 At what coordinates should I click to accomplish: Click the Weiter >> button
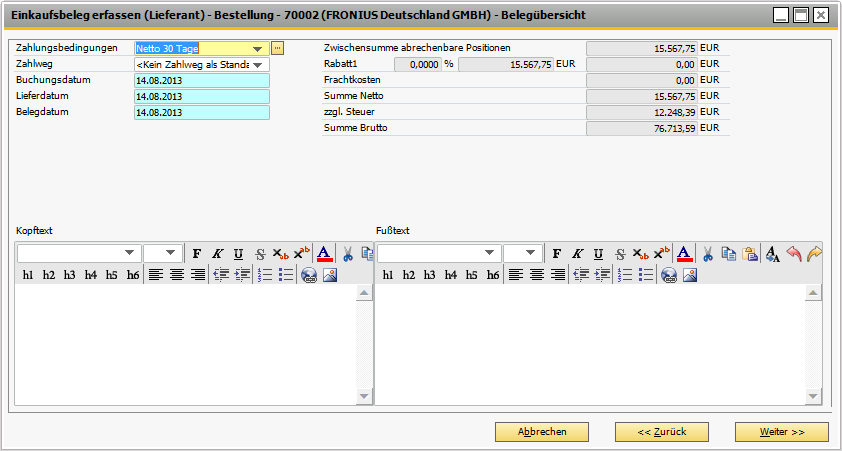(x=781, y=432)
